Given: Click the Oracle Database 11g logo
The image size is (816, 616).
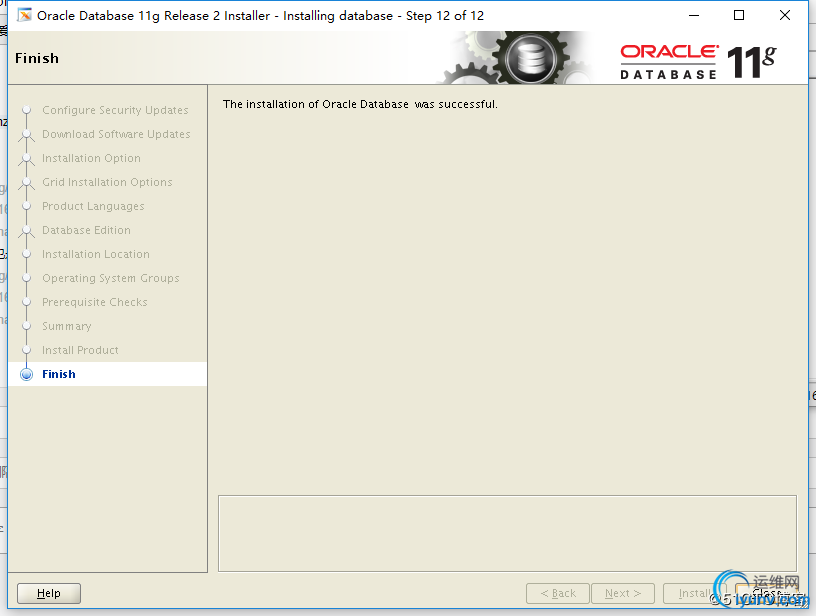Looking at the screenshot, I should click(x=697, y=62).
